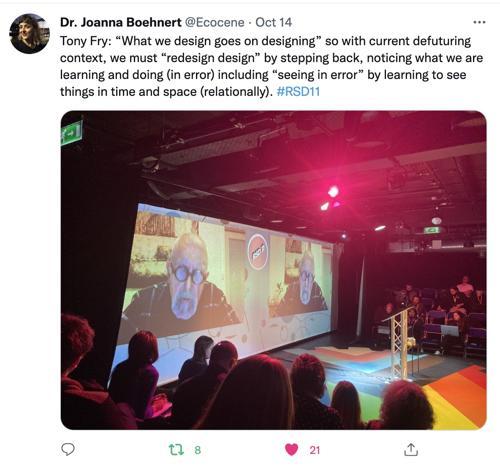This screenshot has width=500, height=467.
Task: Open the #RSD11 hashtag
Action: (298, 91)
